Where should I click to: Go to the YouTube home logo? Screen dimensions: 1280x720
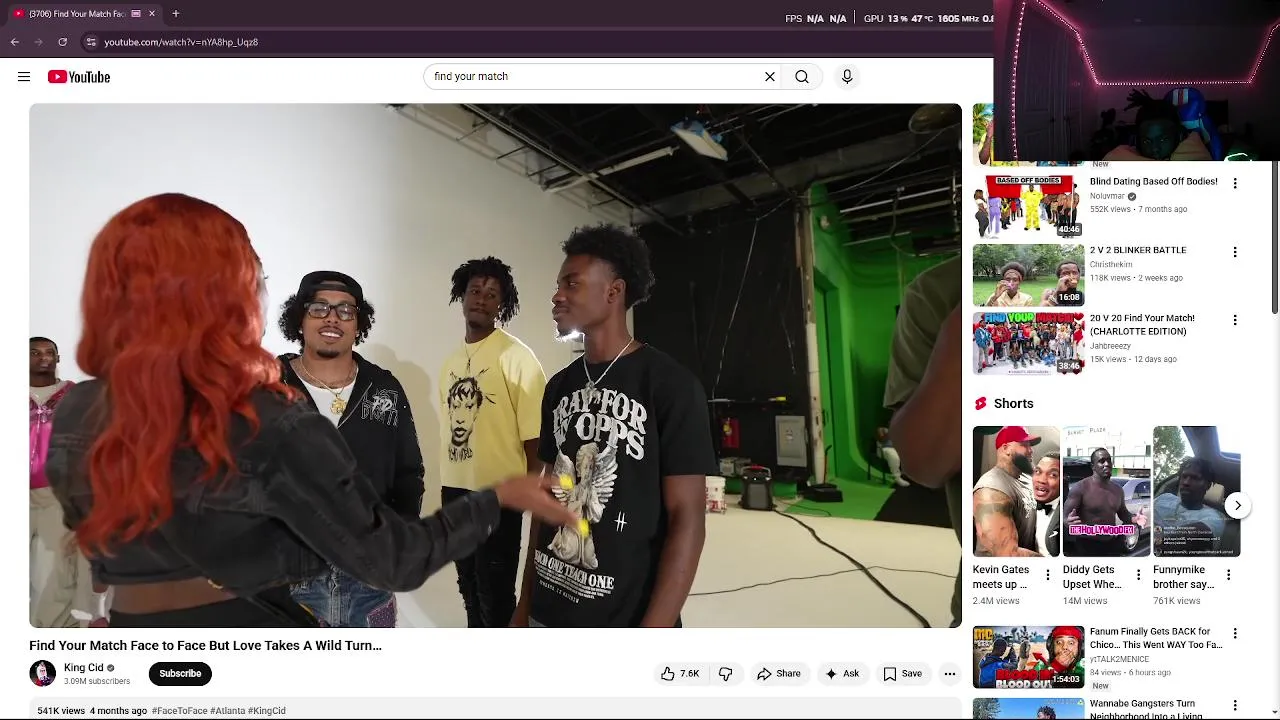(79, 77)
